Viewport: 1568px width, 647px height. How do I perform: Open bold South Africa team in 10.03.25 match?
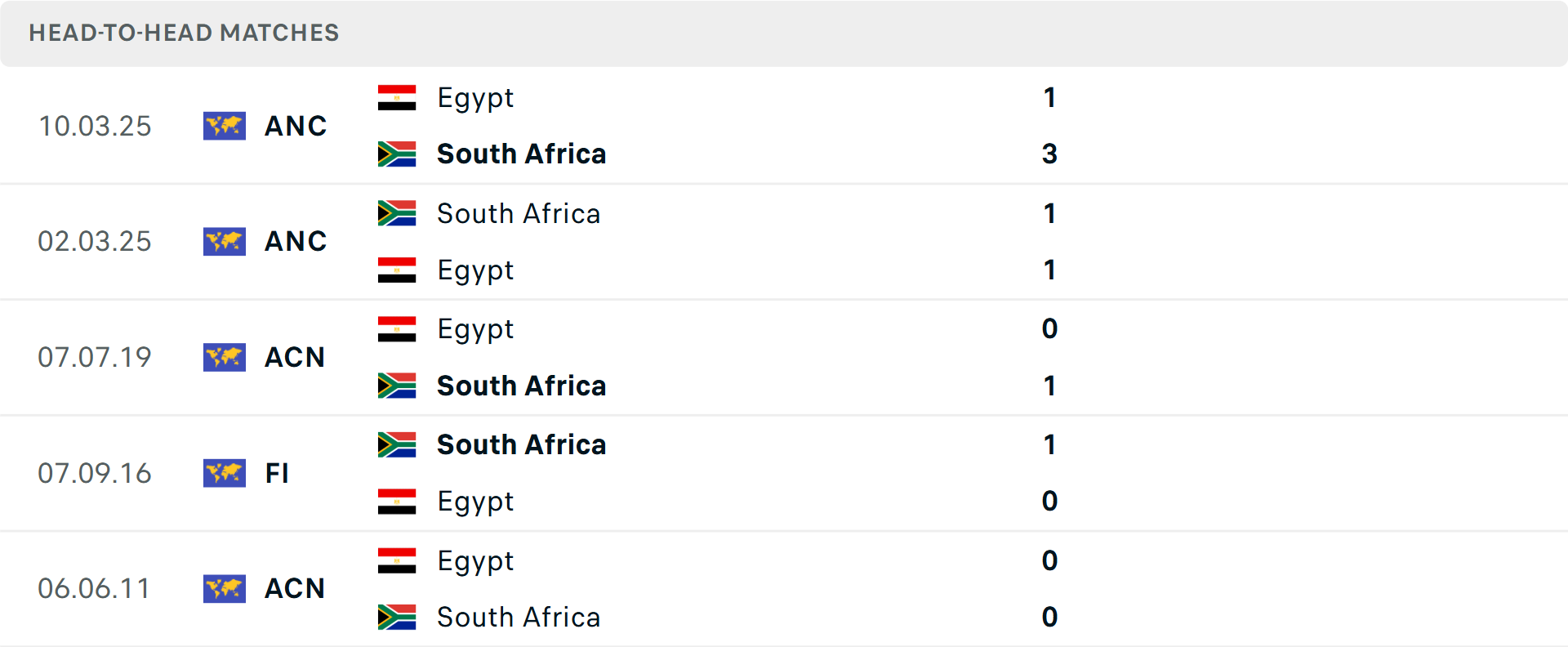point(521,154)
